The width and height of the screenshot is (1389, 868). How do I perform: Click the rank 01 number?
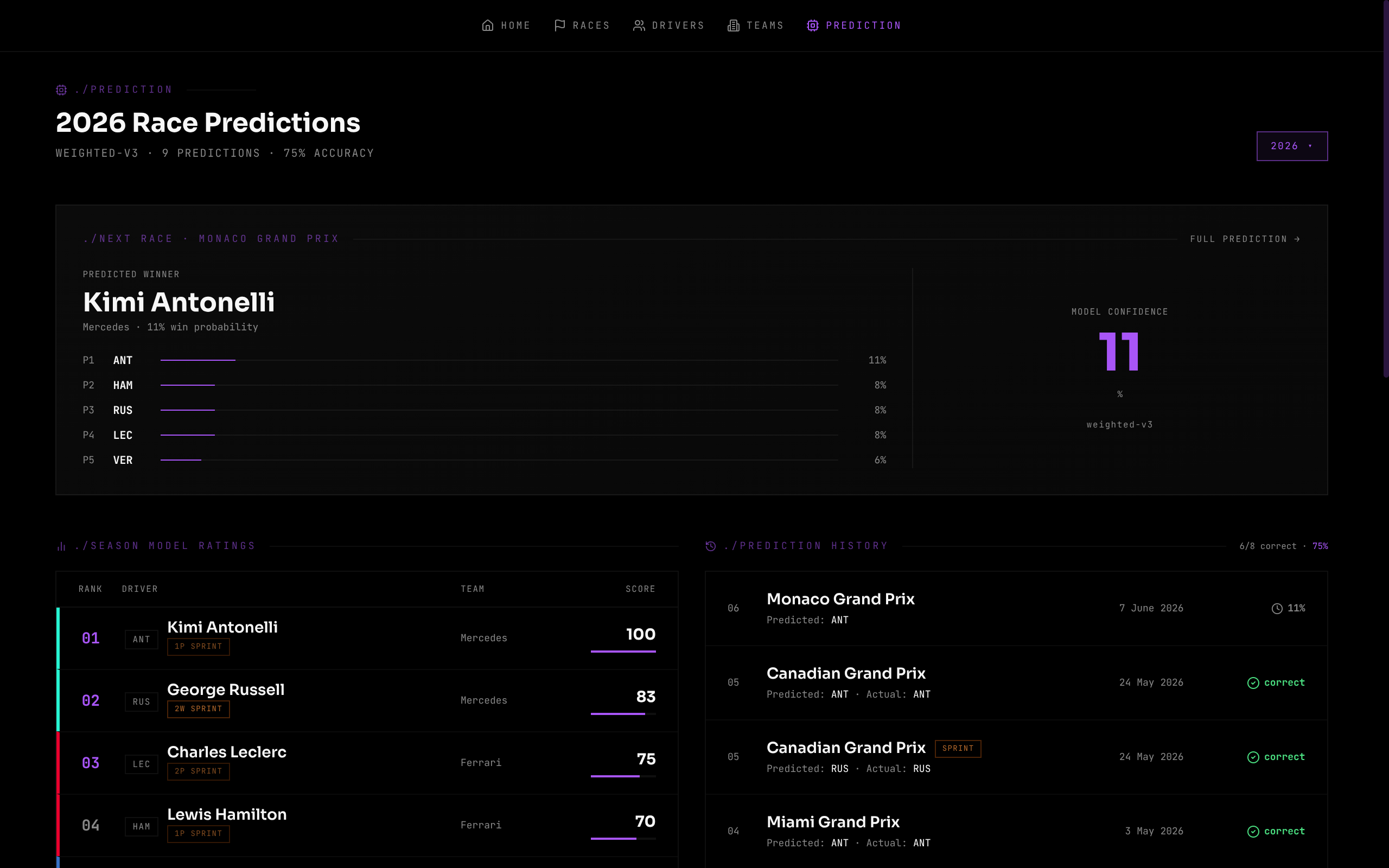point(91,639)
